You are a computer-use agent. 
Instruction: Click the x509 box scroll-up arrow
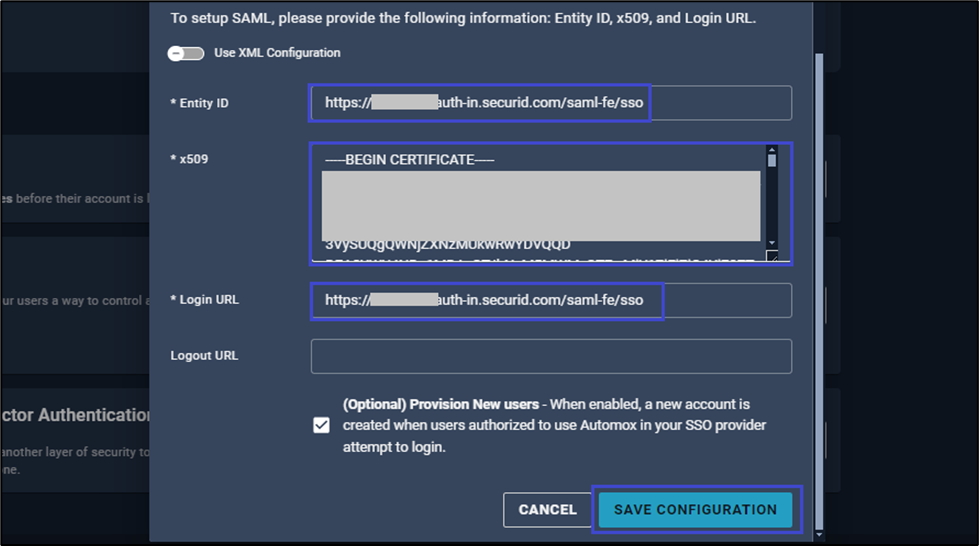point(771,151)
